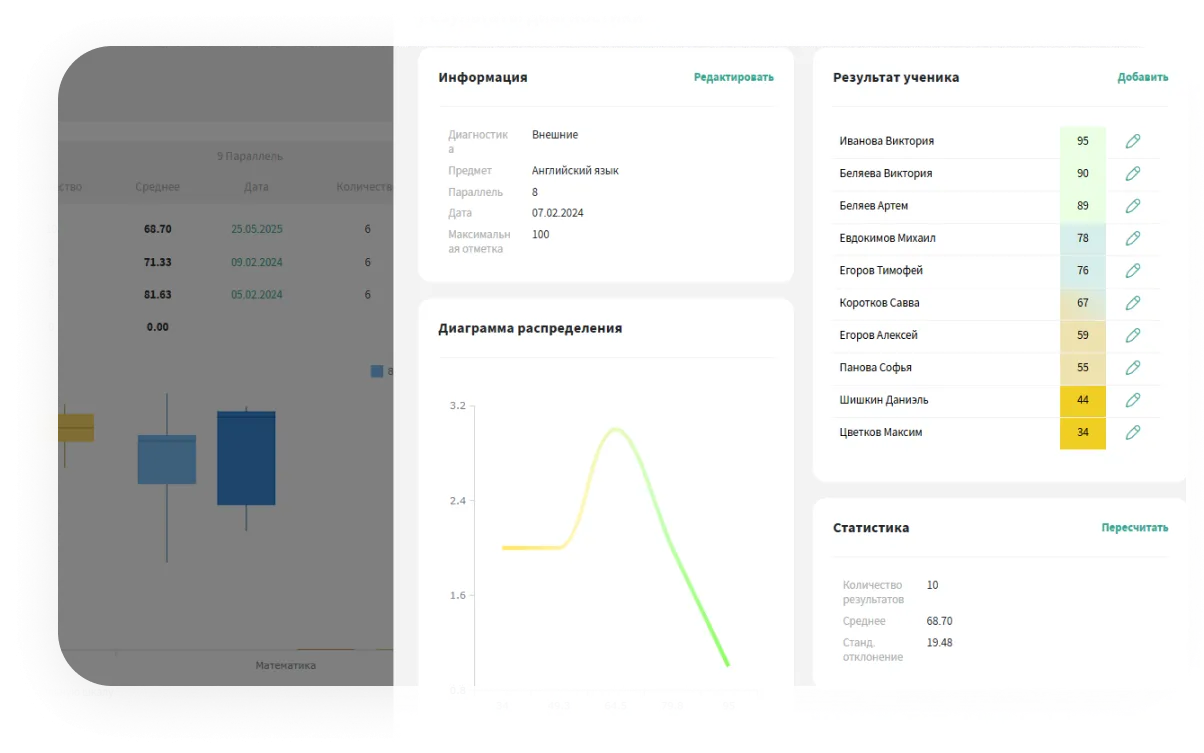Click pencil icon next to Беляева Виктория
The height and width of the screenshot is (753, 1204).
1132,174
